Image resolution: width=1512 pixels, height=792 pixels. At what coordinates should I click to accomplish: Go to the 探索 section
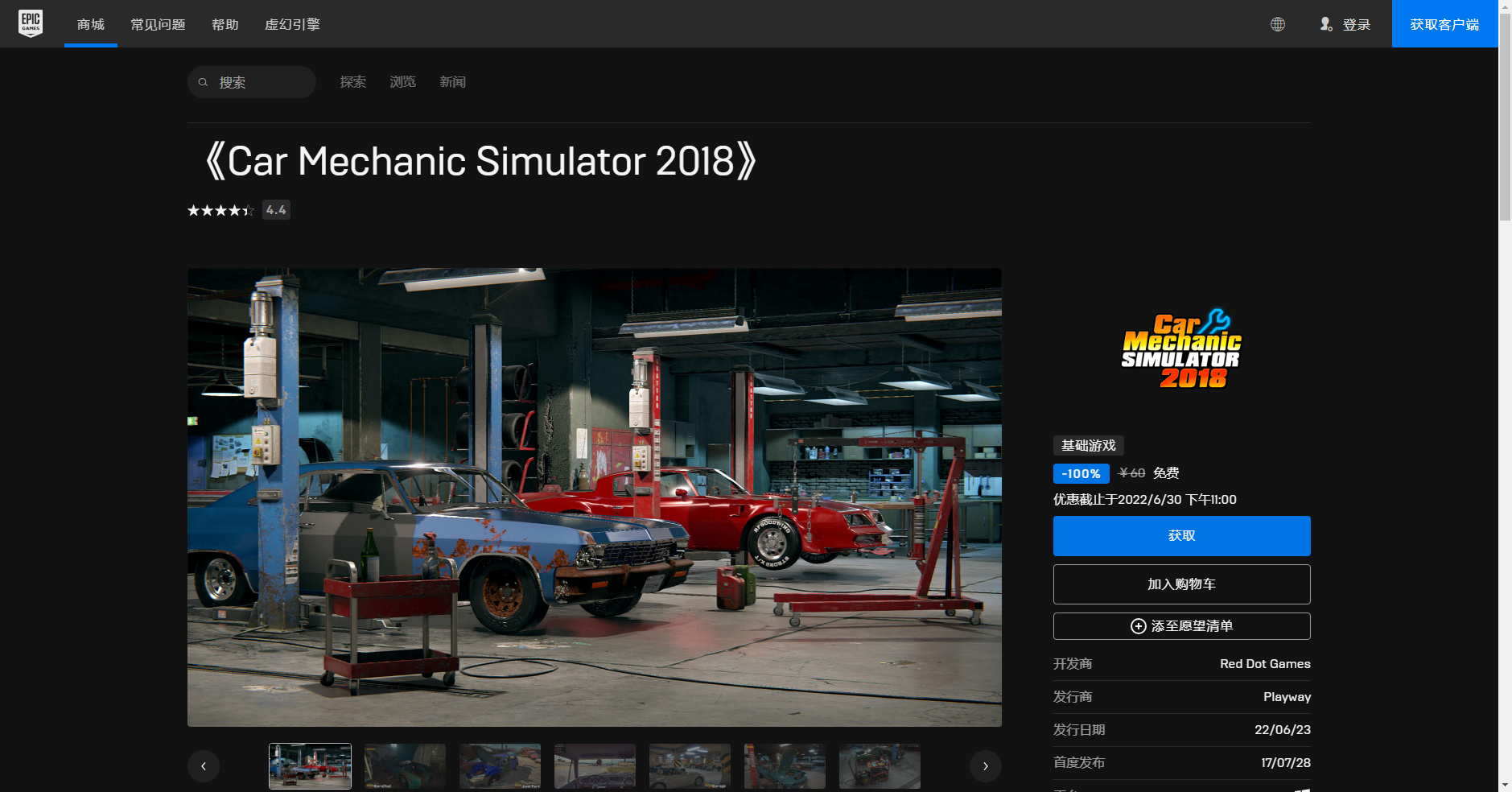[x=353, y=82]
